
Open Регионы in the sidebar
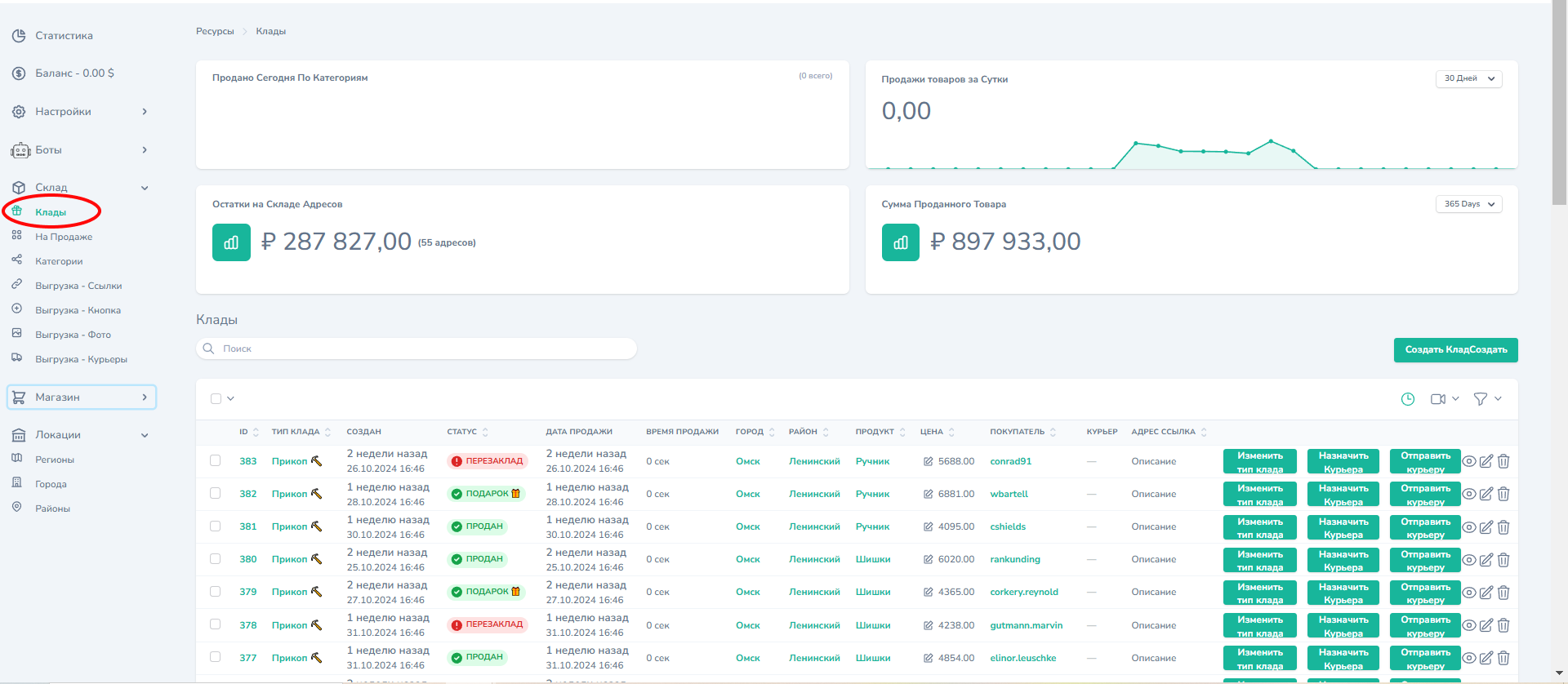(55, 460)
